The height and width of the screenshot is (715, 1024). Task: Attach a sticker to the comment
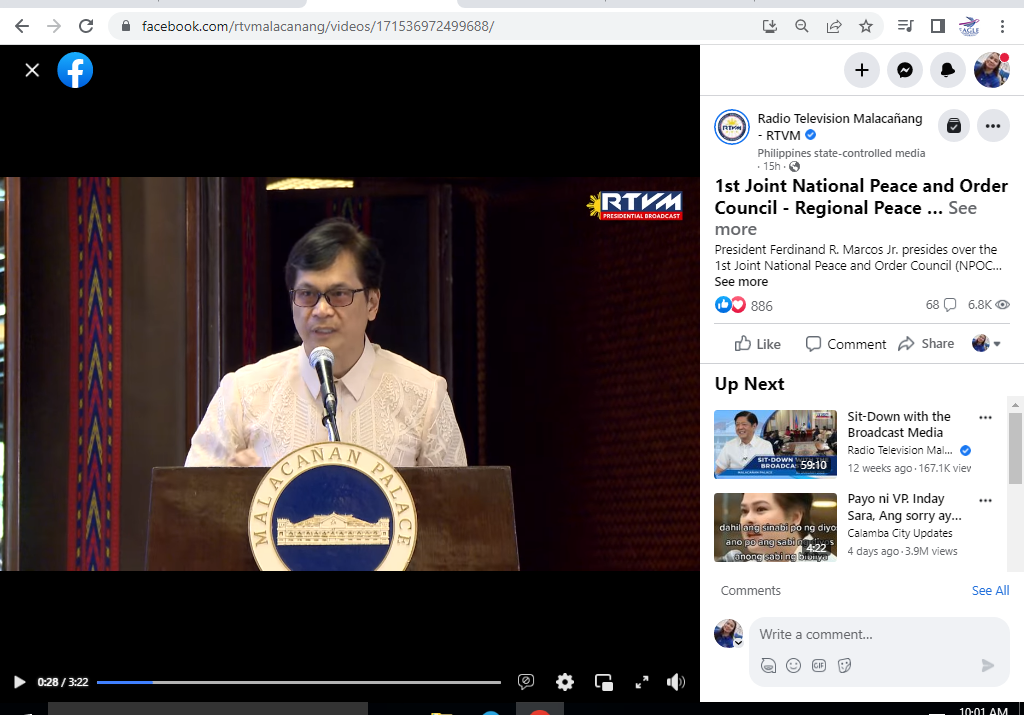click(x=844, y=665)
